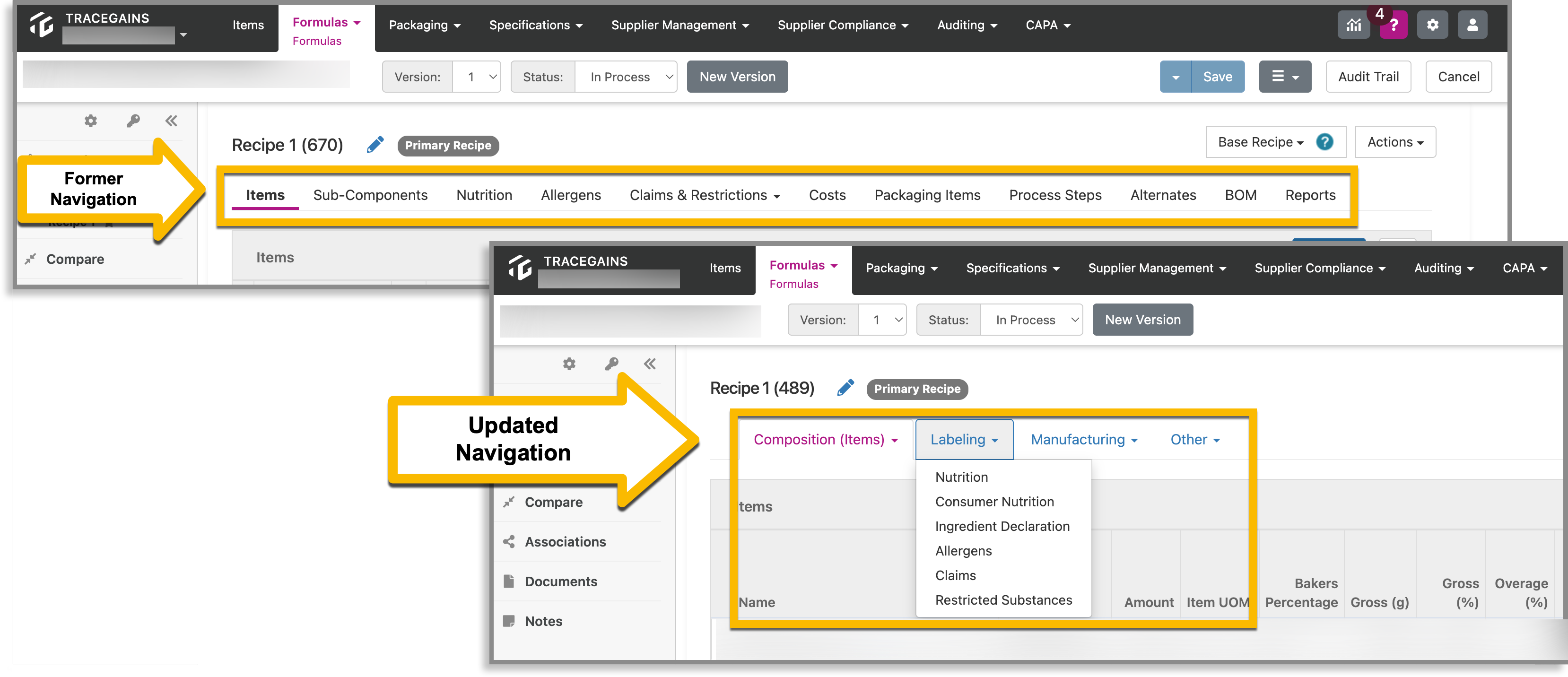Viewport: 1568px width, 677px height.
Task: Switch to BOM tab
Action: pyautogui.click(x=1240, y=195)
